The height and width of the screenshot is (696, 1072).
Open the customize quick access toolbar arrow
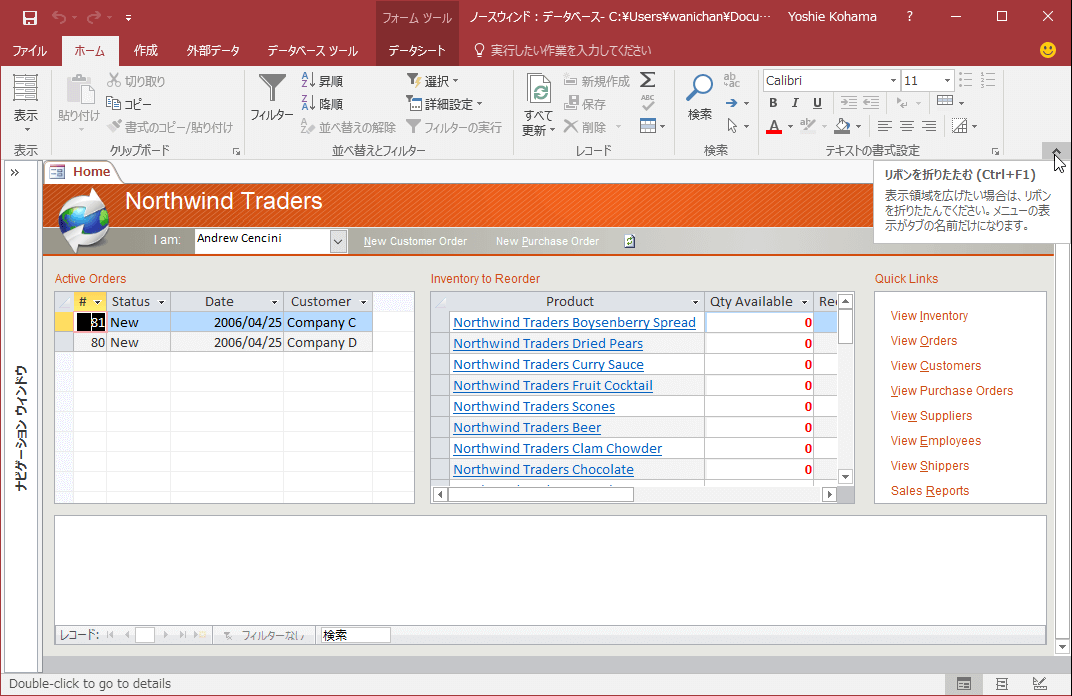pos(129,18)
